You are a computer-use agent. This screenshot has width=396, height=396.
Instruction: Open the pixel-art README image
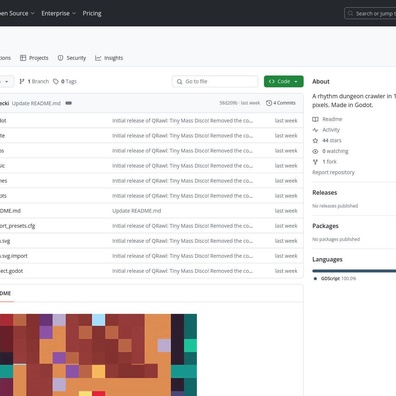(x=98, y=355)
